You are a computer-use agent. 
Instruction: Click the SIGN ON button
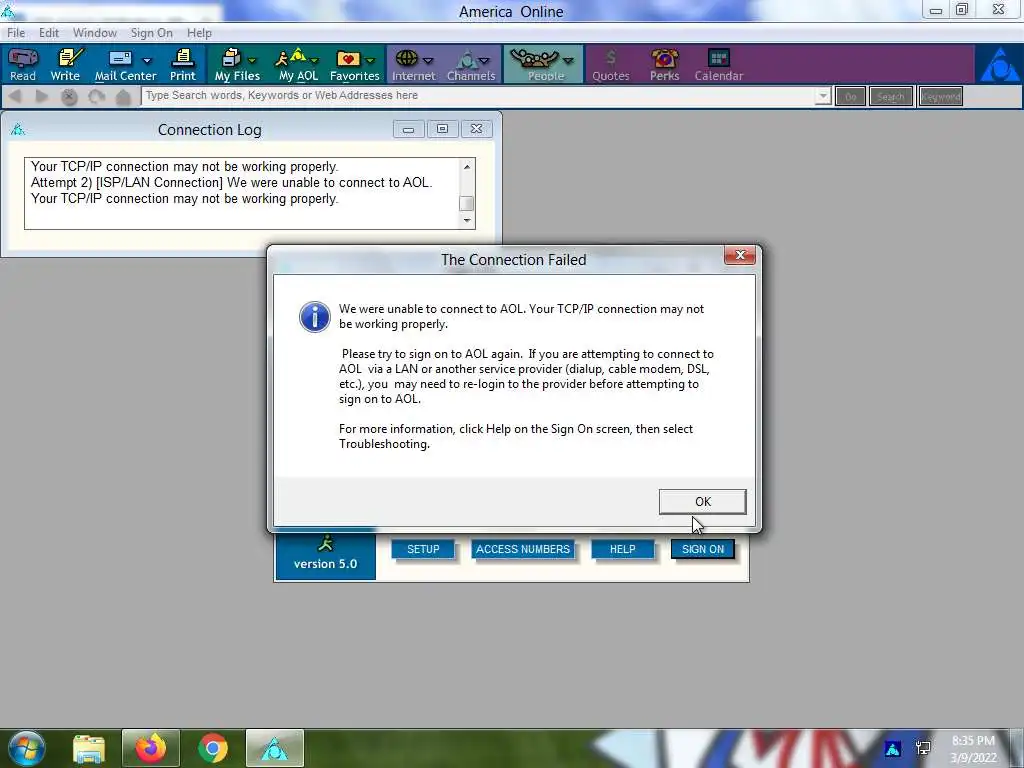click(x=703, y=549)
